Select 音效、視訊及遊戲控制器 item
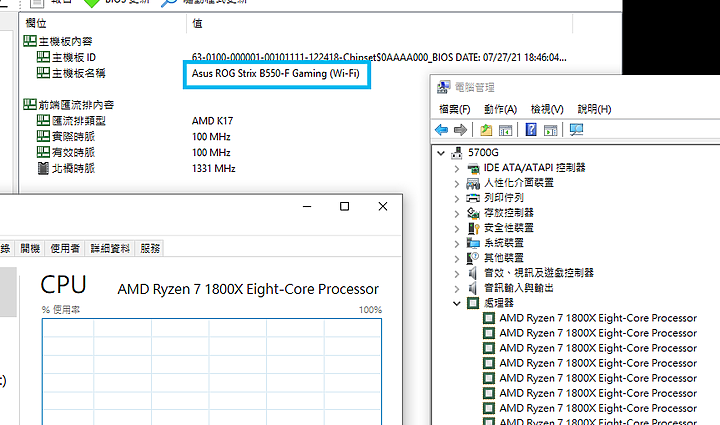 [x=539, y=273]
